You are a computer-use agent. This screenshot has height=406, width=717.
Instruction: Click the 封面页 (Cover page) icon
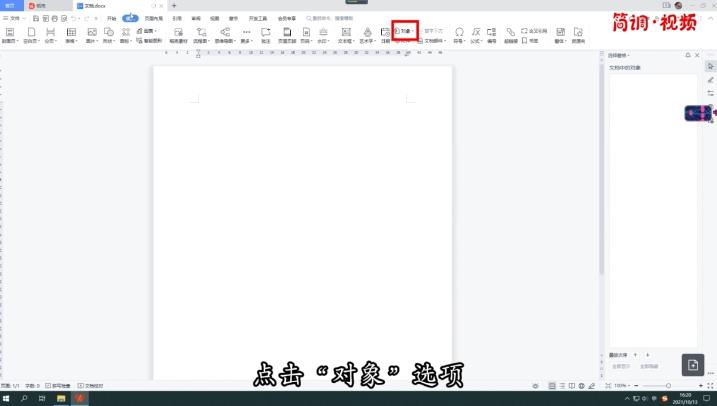[8, 35]
